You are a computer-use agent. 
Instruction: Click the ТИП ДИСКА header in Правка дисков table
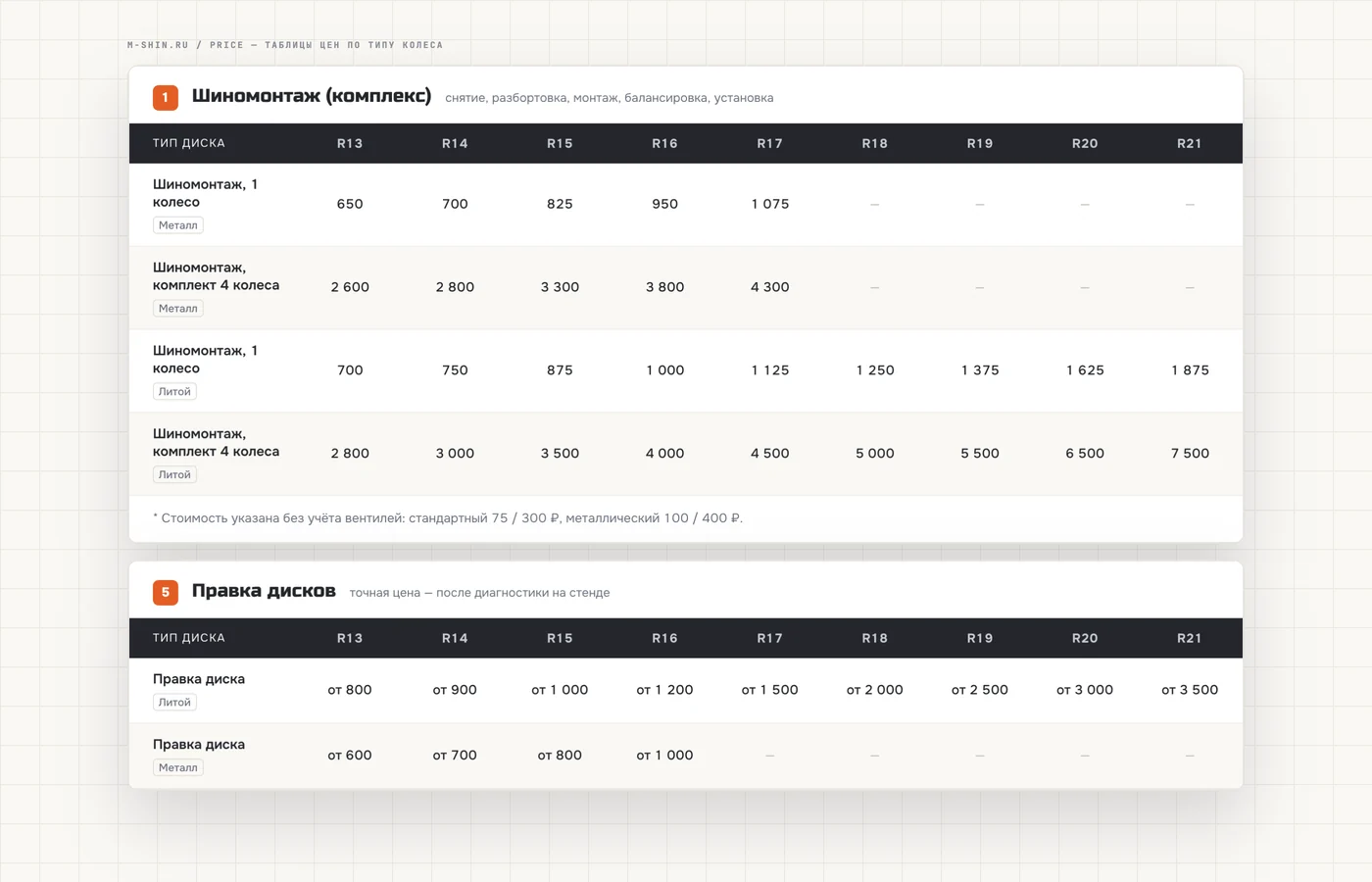tap(189, 638)
